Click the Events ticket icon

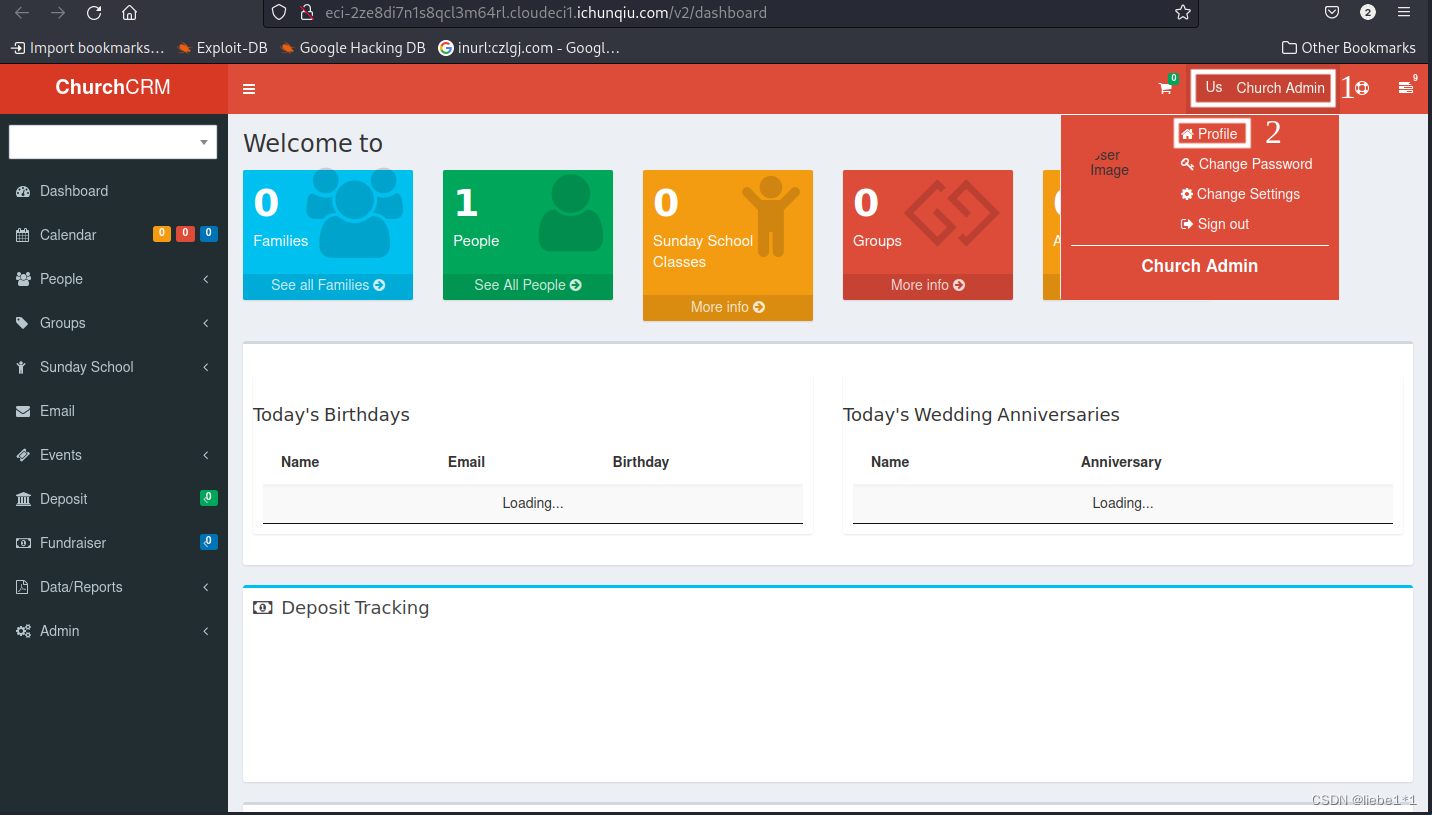coord(22,455)
